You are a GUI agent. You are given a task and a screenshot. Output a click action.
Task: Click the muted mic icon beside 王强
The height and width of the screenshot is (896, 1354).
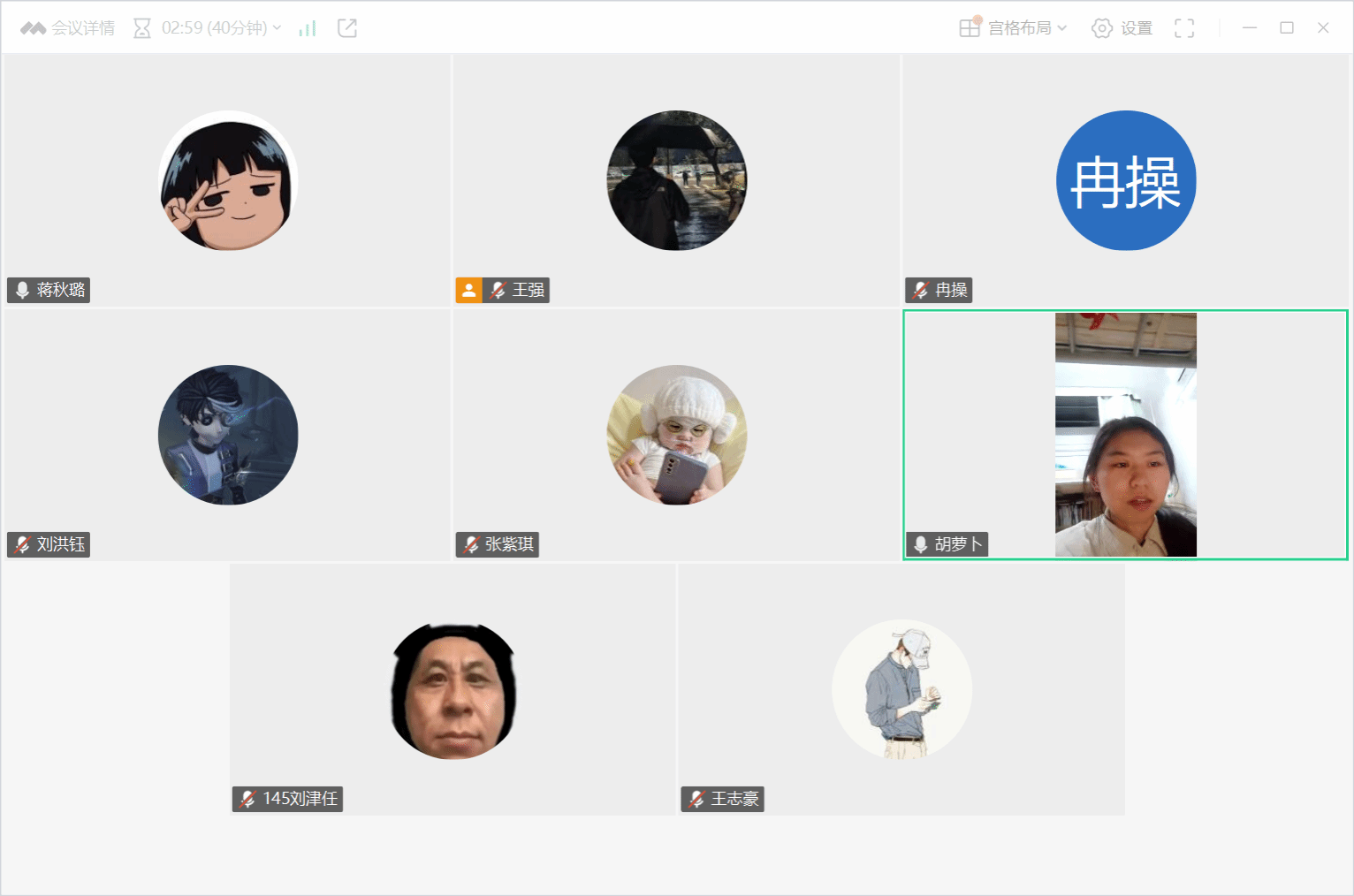click(498, 290)
